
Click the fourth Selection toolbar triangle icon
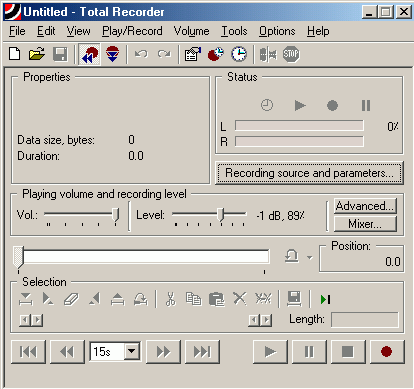pyautogui.click(x=95, y=299)
